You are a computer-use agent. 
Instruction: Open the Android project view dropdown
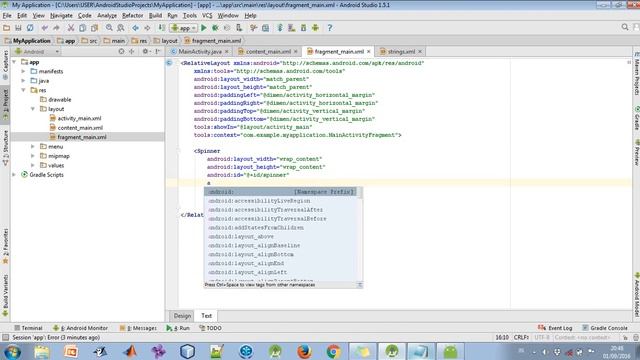tap(37, 51)
